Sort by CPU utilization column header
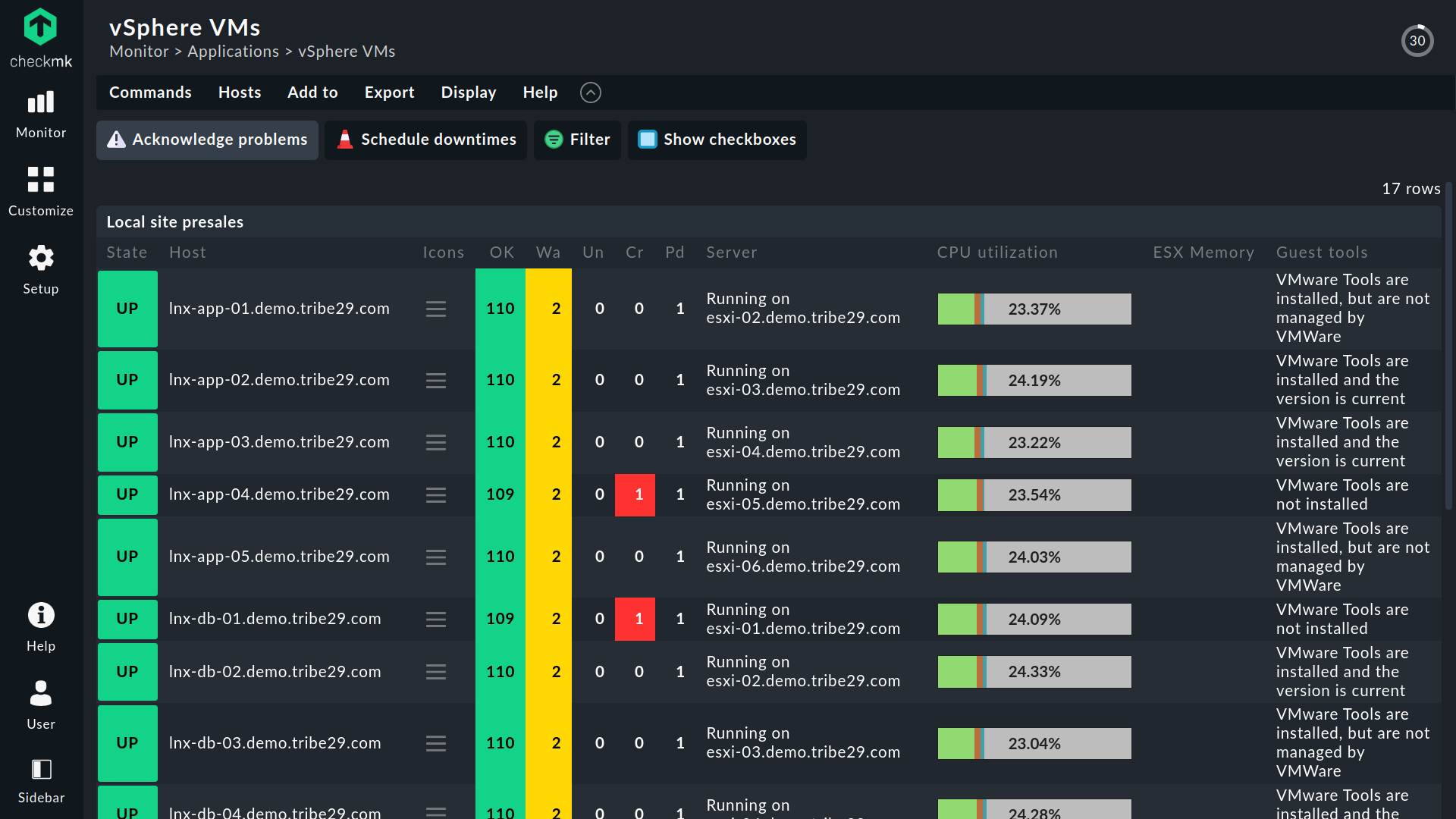Image resolution: width=1456 pixels, height=819 pixels. pos(997,253)
